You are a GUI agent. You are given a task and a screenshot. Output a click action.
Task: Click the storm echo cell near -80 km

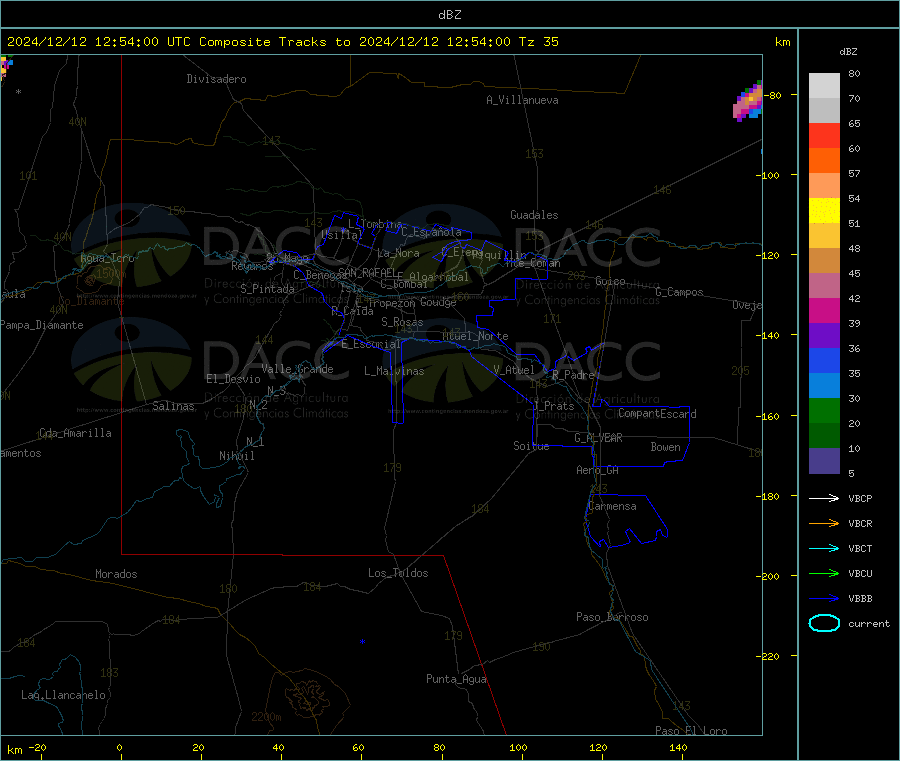coord(748,102)
